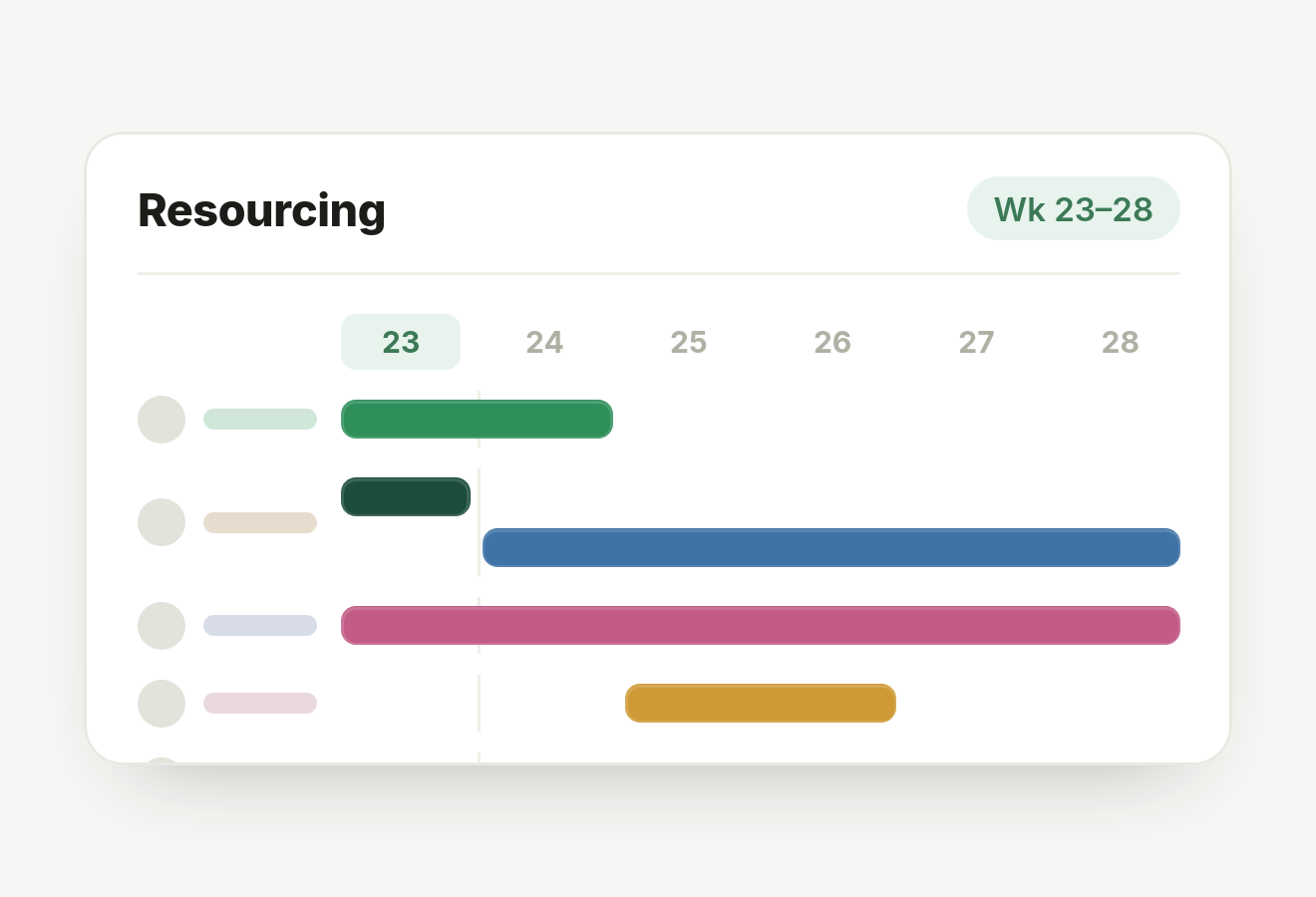The height and width of the screenshot is (897, 1316).
Task: Click avatar beside the beige name placeholder
Action: pyautogui.click(x=162, y=522)
